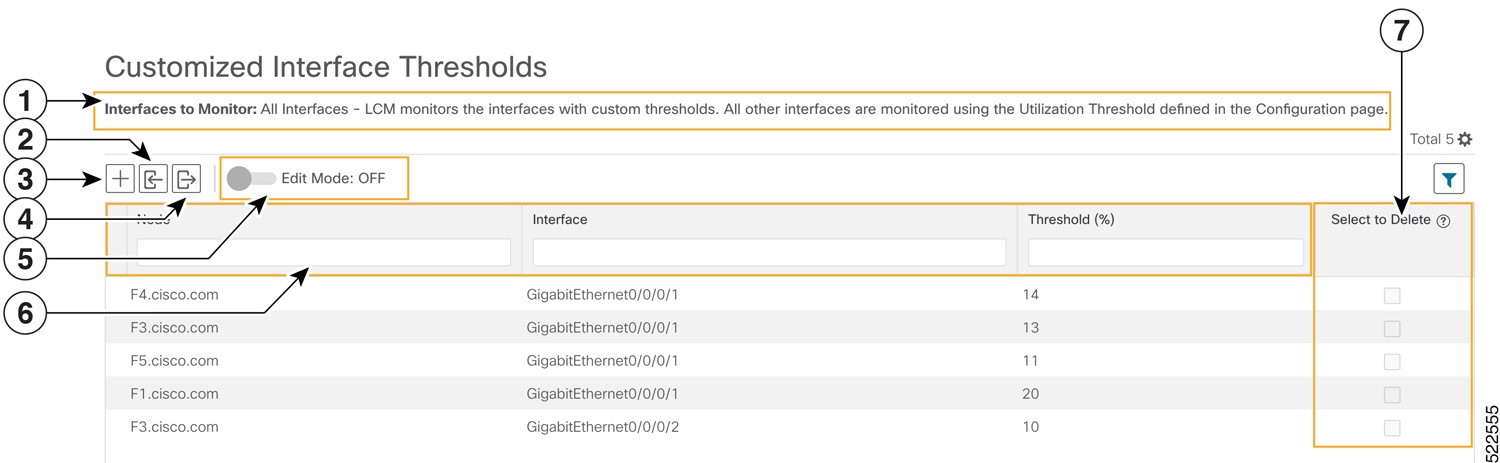
Task: Select the F4.cisco.com node cell
Action: click(175, 295)
